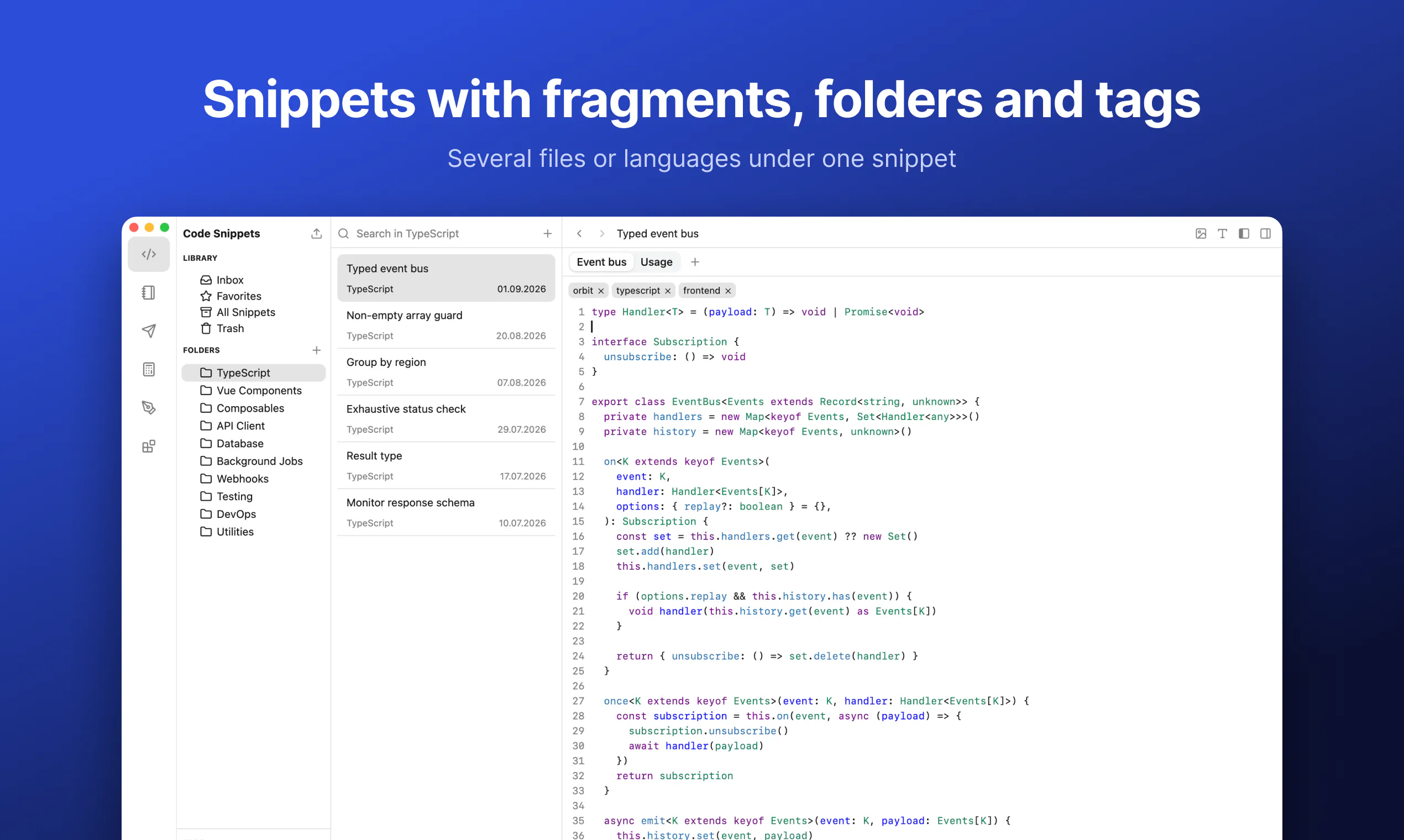
Task: Create a new folder with Folders plus
Action: pyautogui.click(x=317, y=350)
